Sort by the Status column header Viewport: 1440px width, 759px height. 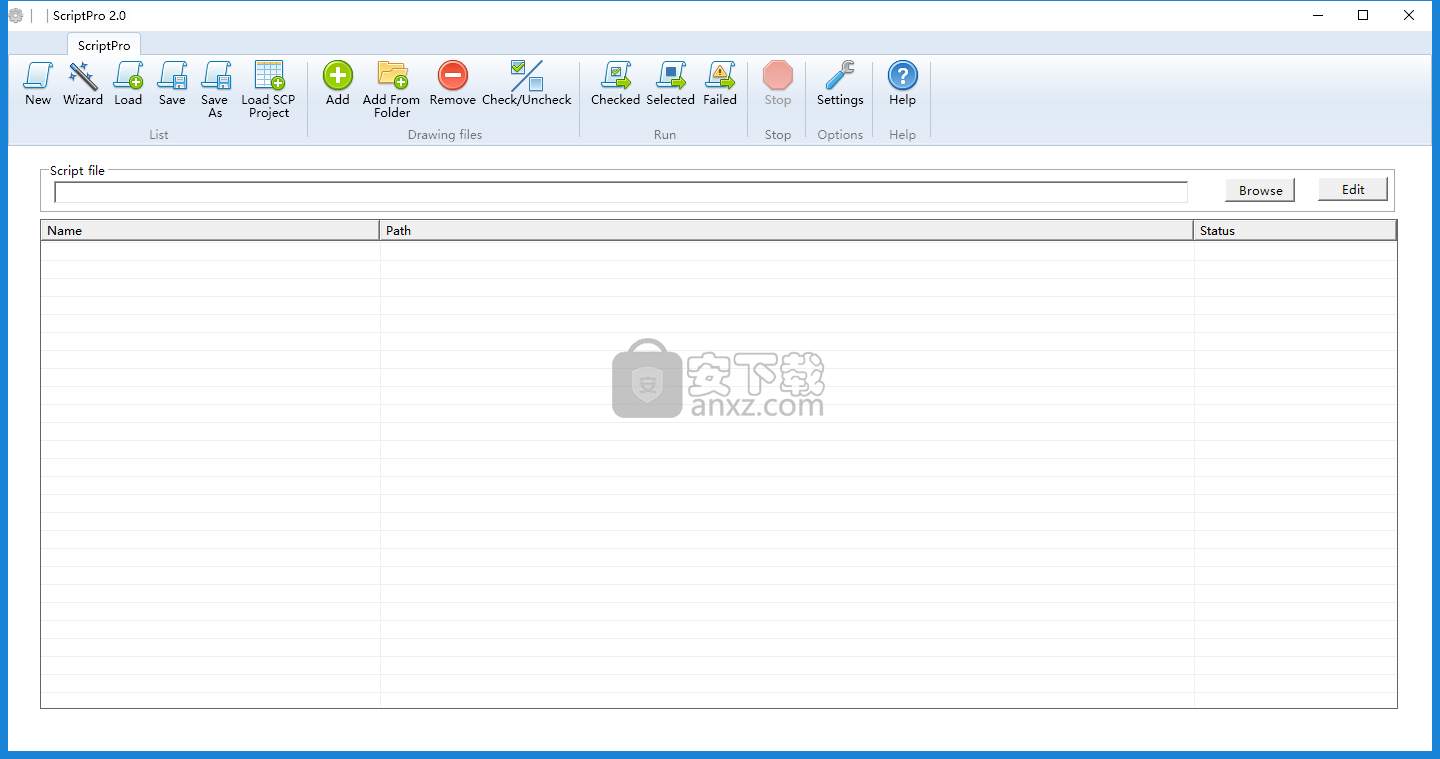click(1295, 230)
